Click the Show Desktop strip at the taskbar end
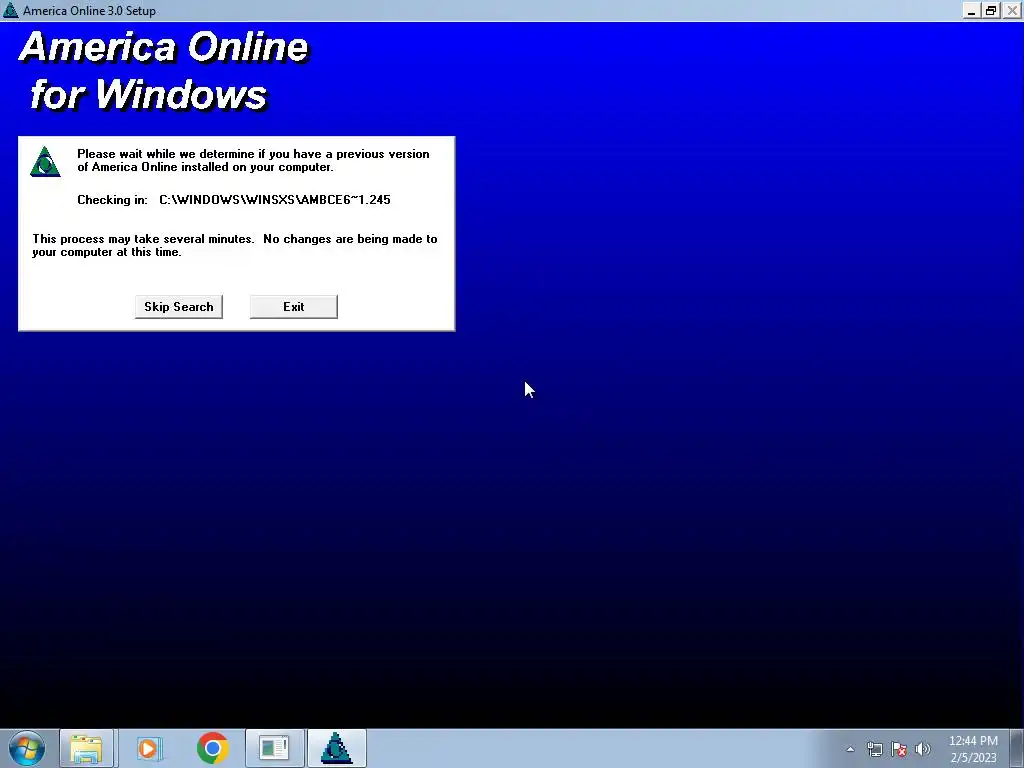This screenshot has height=768, width=1024. tap(1017, 748)
